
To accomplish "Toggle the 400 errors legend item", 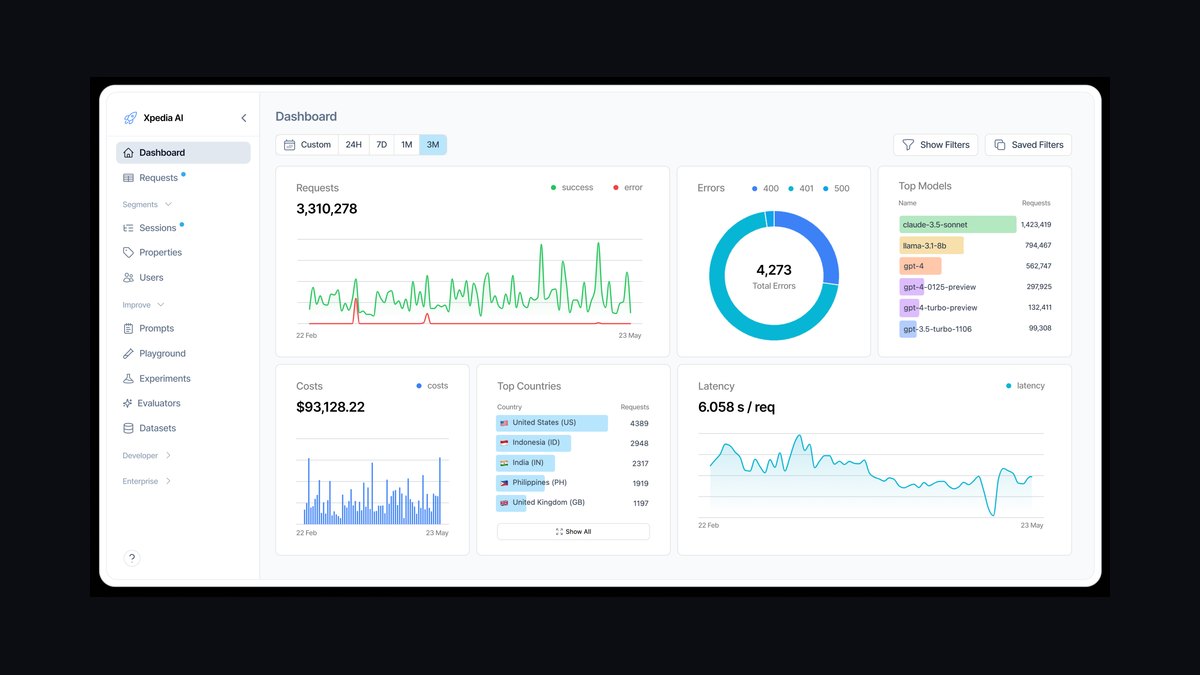I will click(x=765, y=188).
